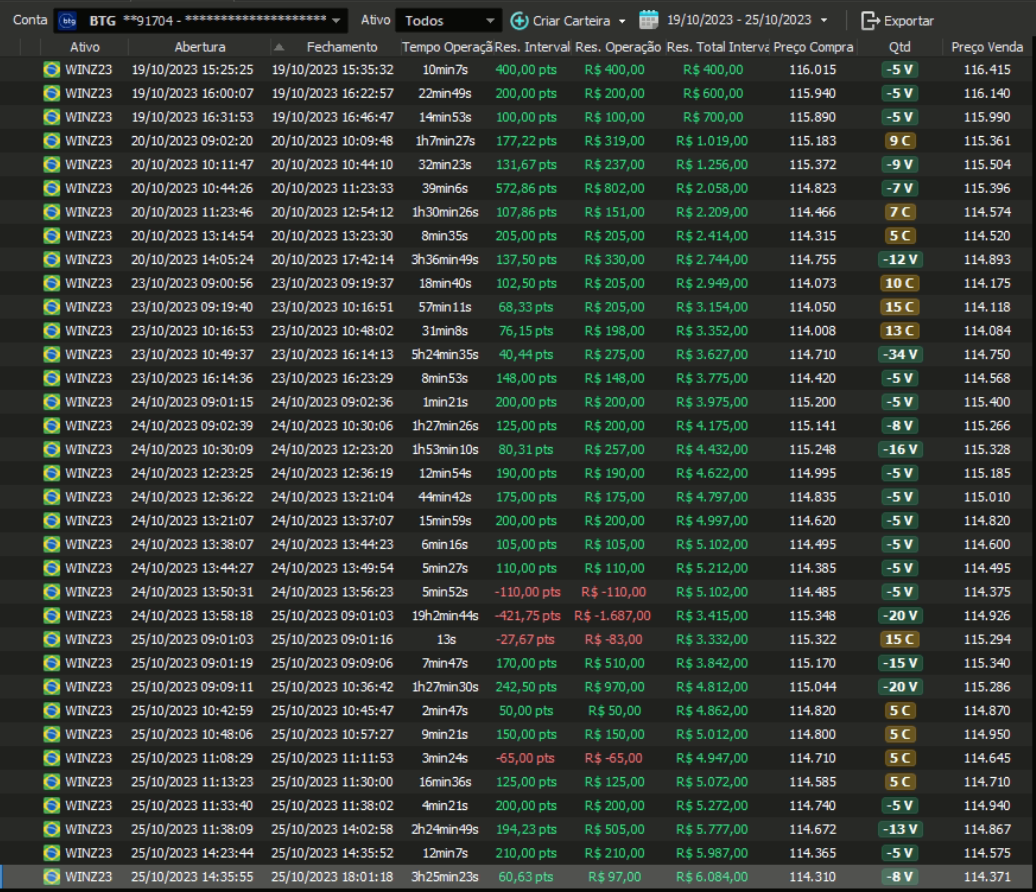Sort by Abertura column header
The width and height of the screenshot is (1036, 892).
pos(200,47)
